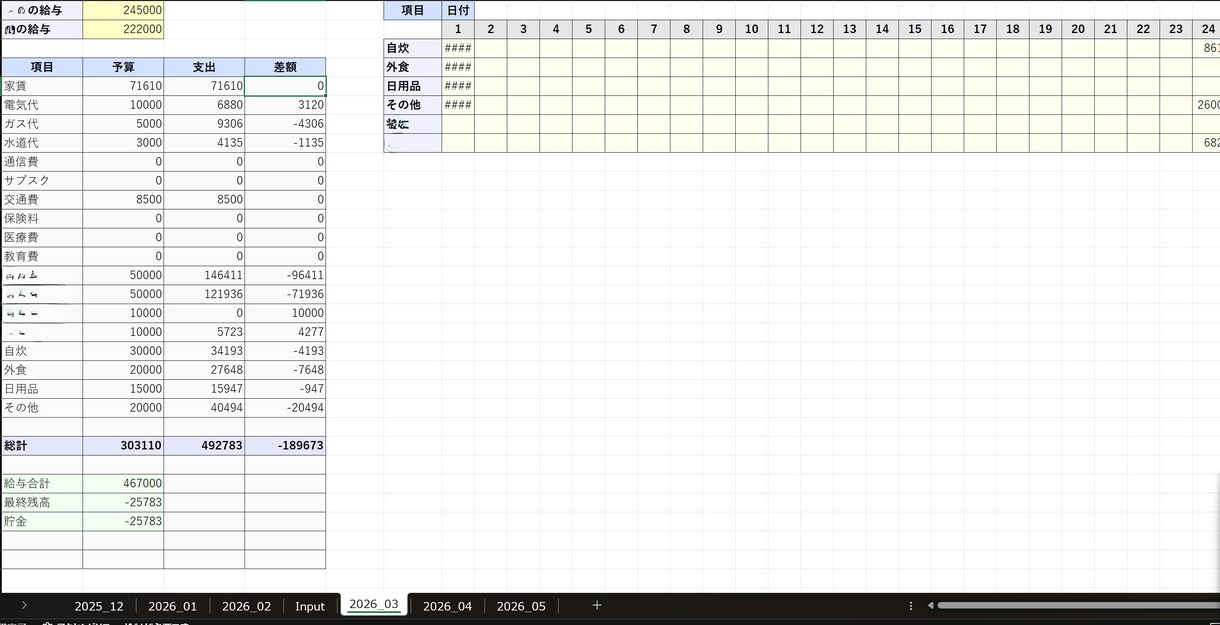Viewport: 1220px width, 625px height.
Task: Open the 2026_02 sheet tab
Action: 246,606
